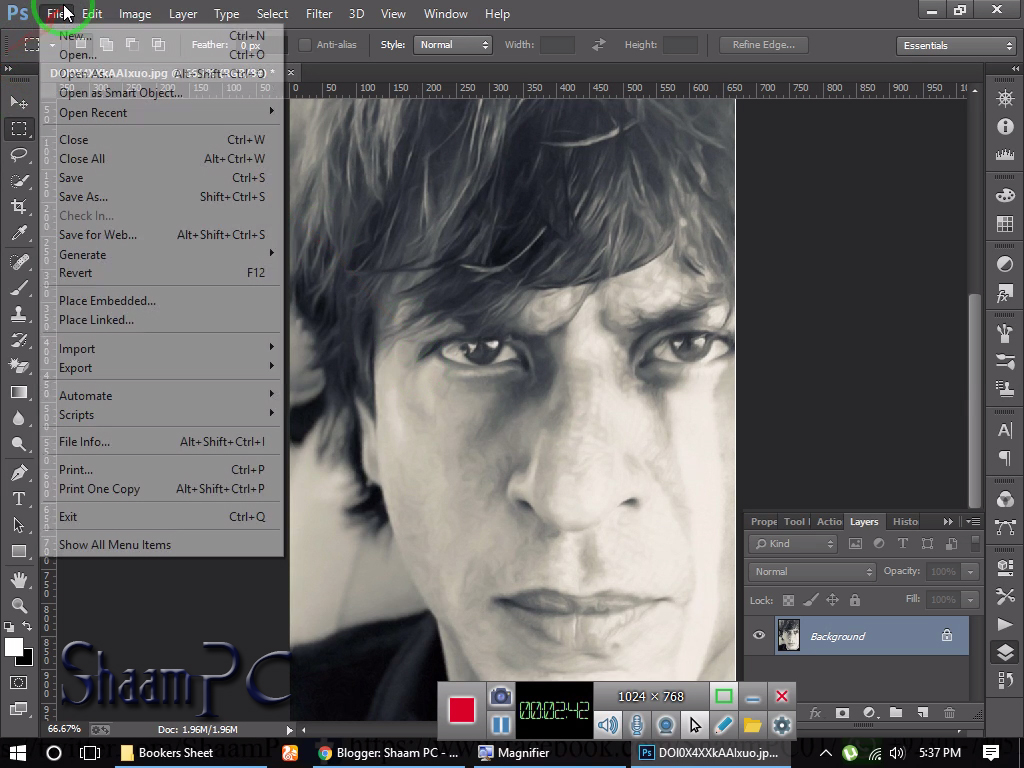1024x768 pixels.
Task: Click screenshot camera icon in recorder
Action: tap(501, 696)
